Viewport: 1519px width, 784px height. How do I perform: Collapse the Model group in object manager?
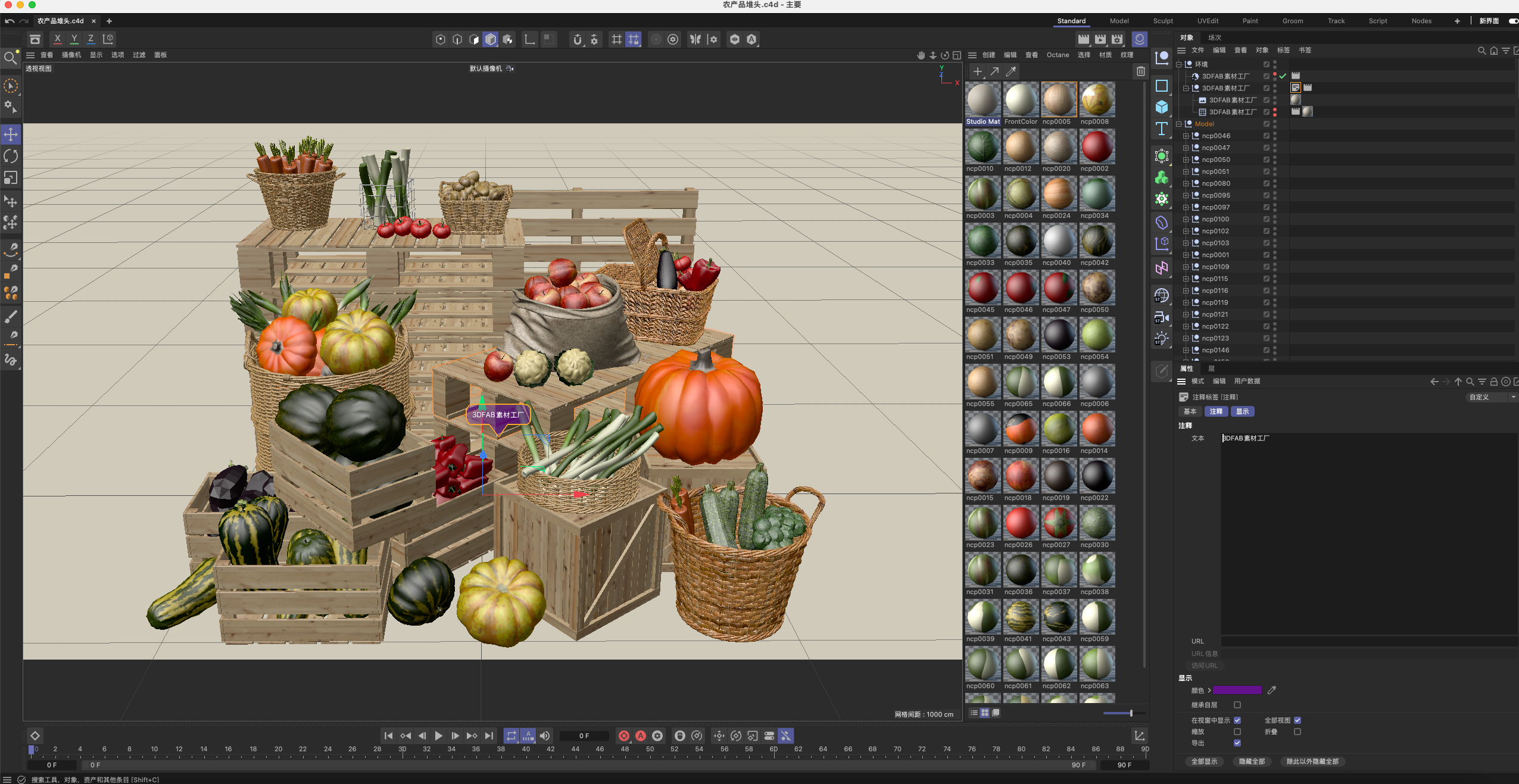[1178, 124]
